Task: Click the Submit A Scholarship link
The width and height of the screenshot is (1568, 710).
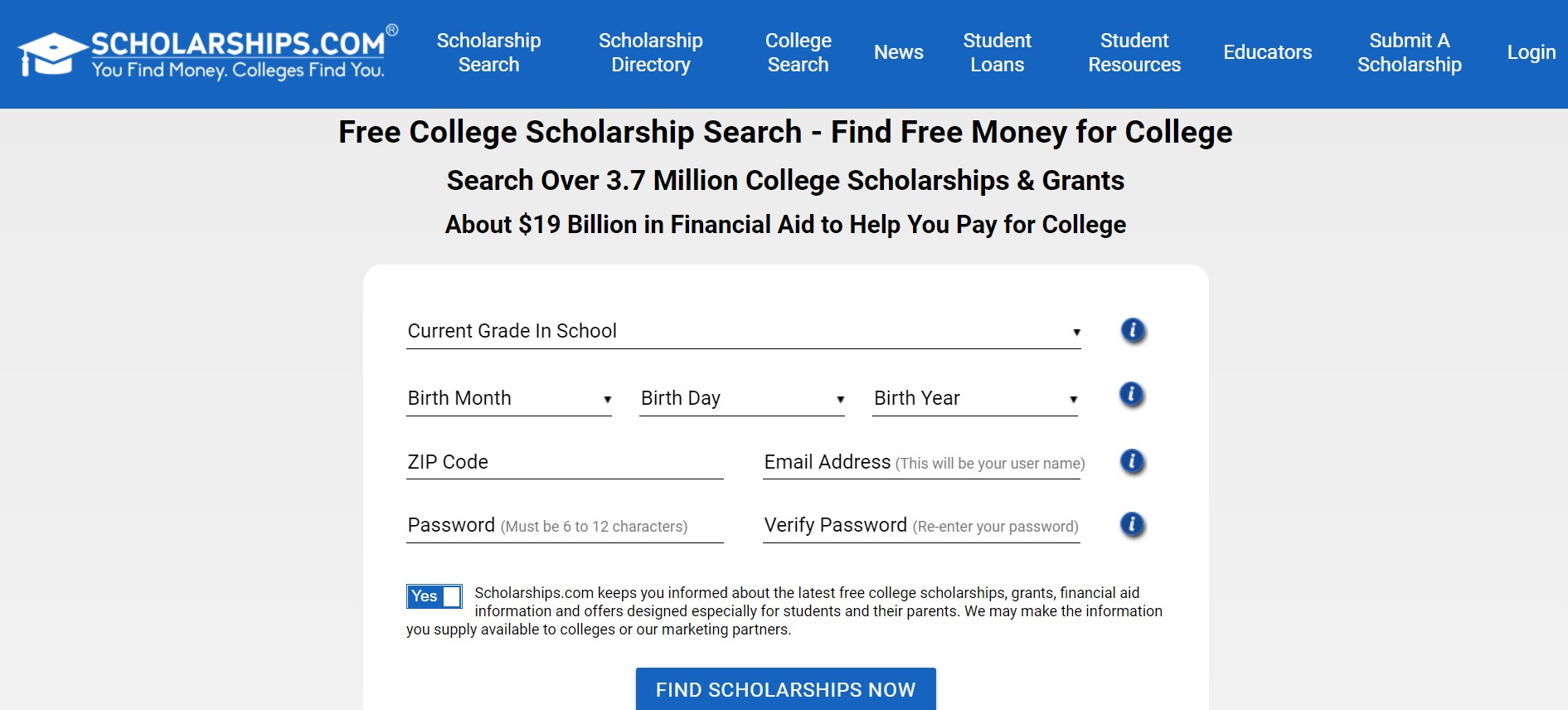Action: (1409, 52)
